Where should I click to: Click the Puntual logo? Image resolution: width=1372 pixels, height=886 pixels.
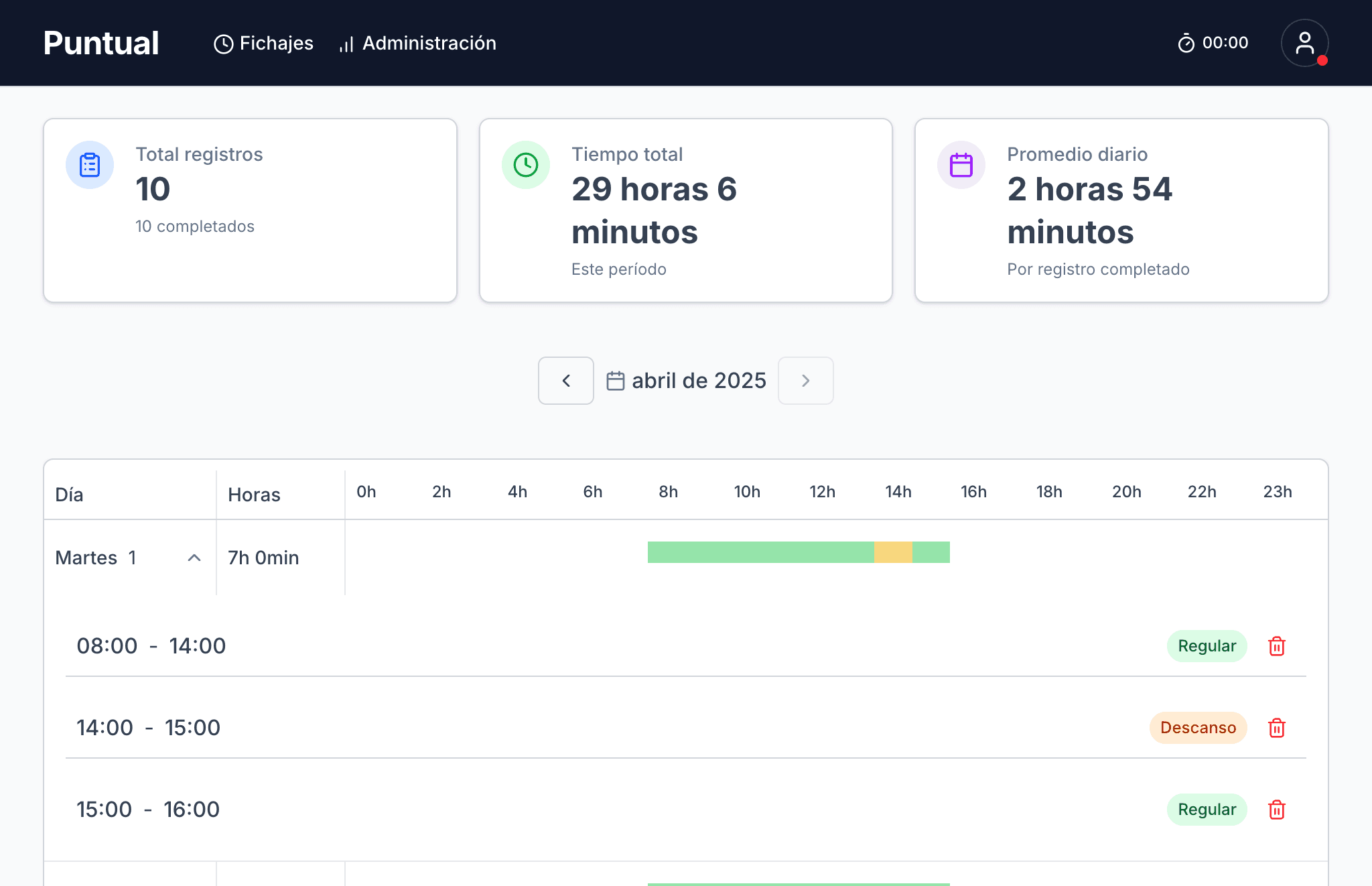(101, 42)
